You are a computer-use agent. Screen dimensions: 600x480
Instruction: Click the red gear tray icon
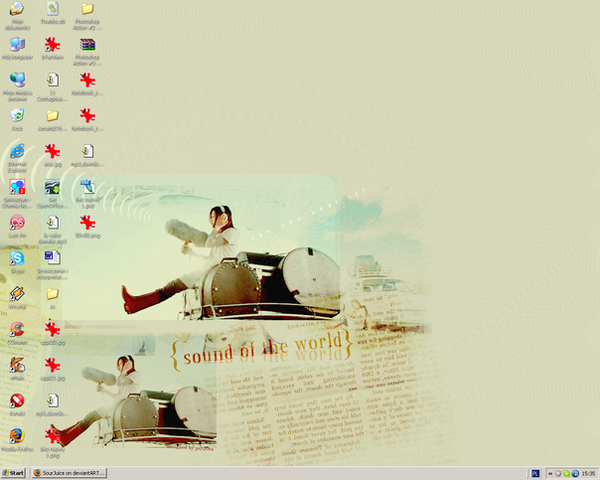point(558,473)
